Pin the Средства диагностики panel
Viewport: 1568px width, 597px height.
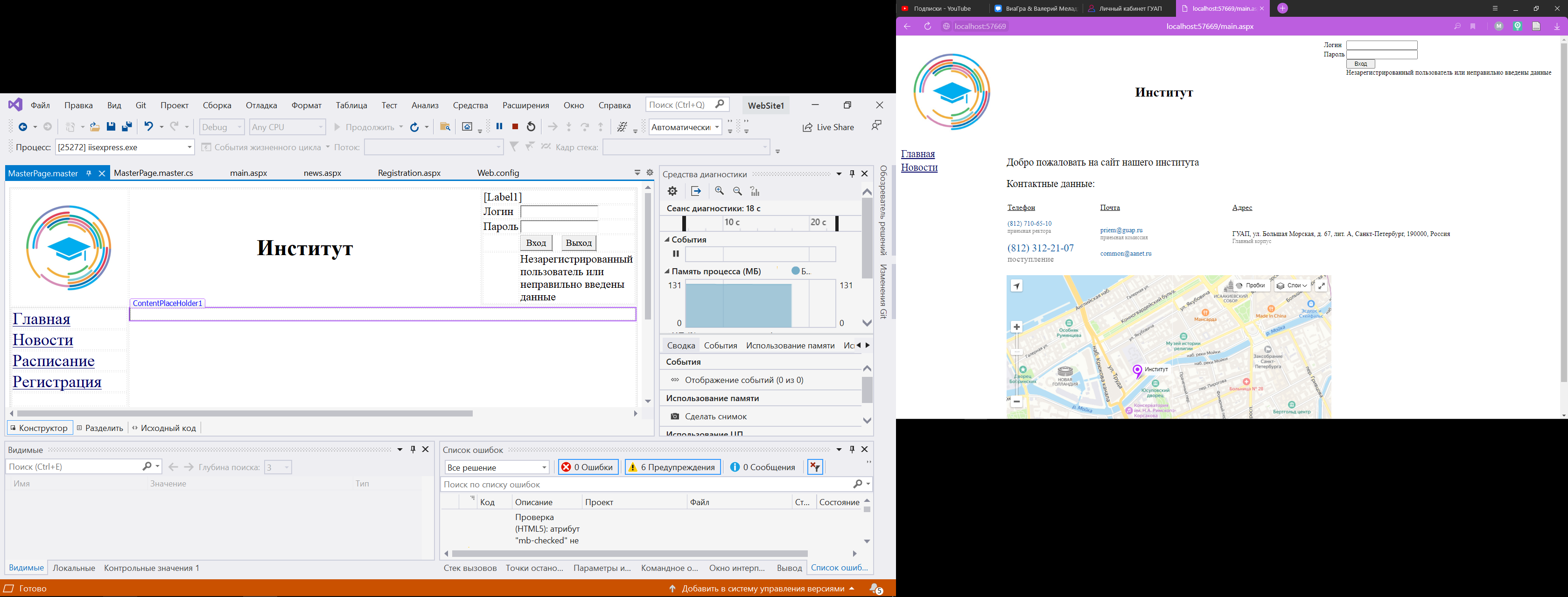point(852,174)
